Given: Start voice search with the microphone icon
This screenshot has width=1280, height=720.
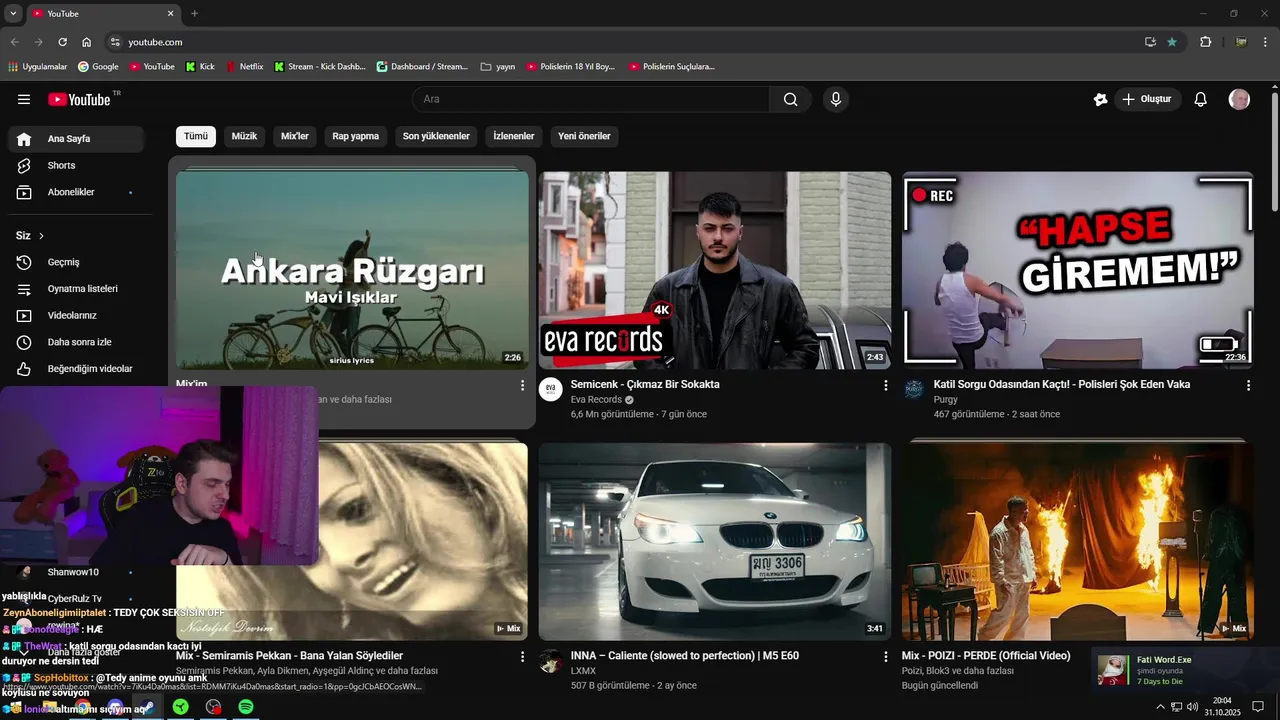Looking at the screenshot, I should (x=836, y=99).
